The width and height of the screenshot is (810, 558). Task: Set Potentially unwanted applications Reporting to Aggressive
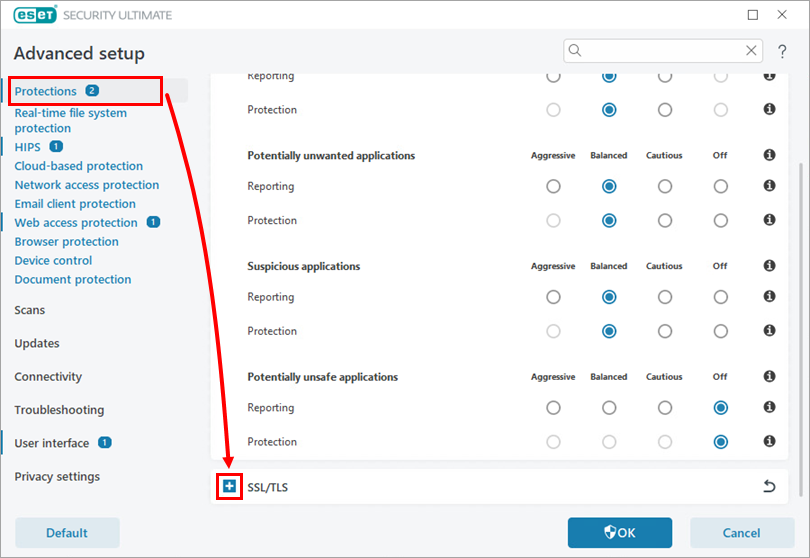pyautogui.click(x=553, y=187)
